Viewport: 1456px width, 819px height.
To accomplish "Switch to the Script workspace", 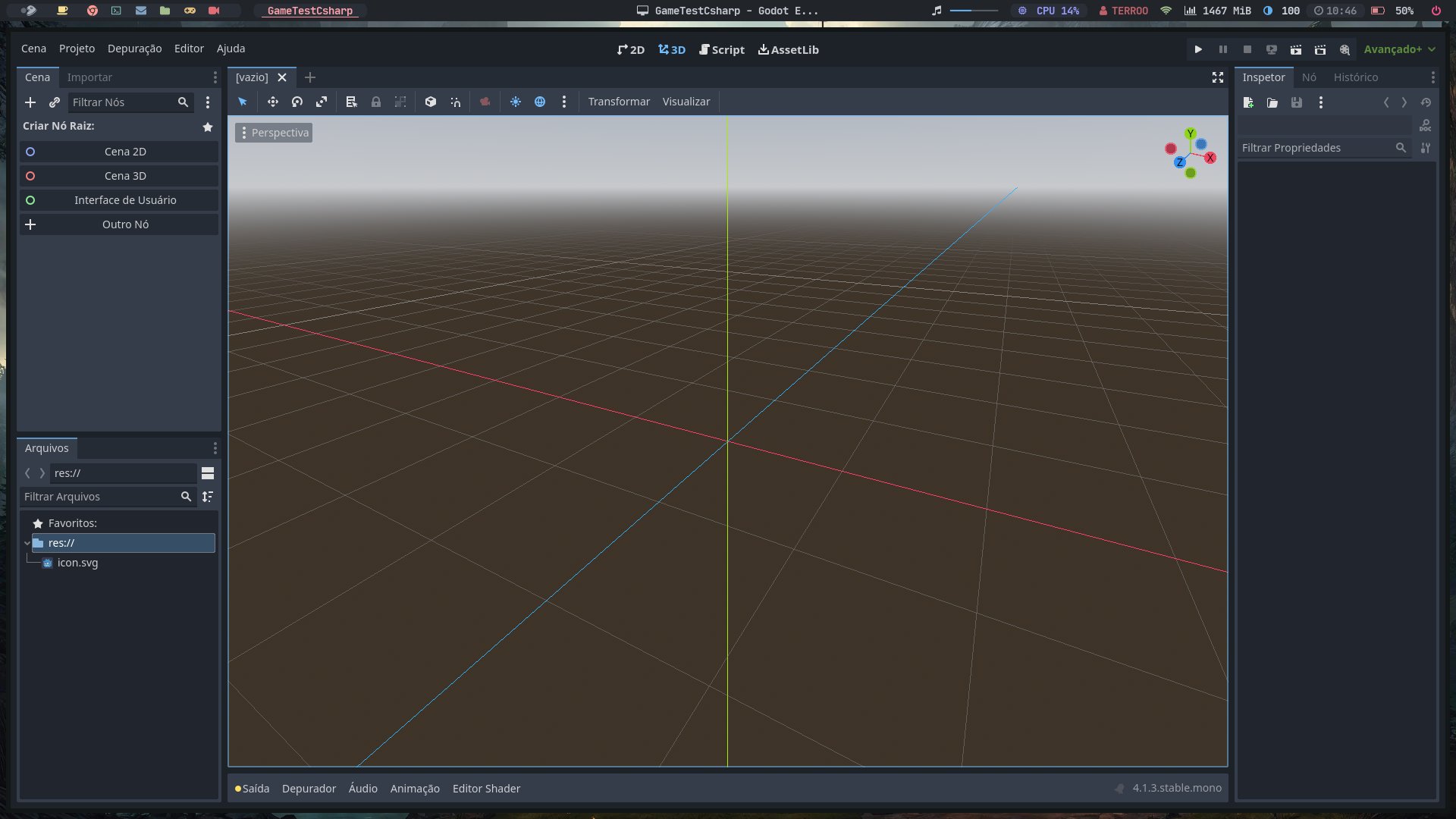I will pyautogui.click(x=722, y=49).
